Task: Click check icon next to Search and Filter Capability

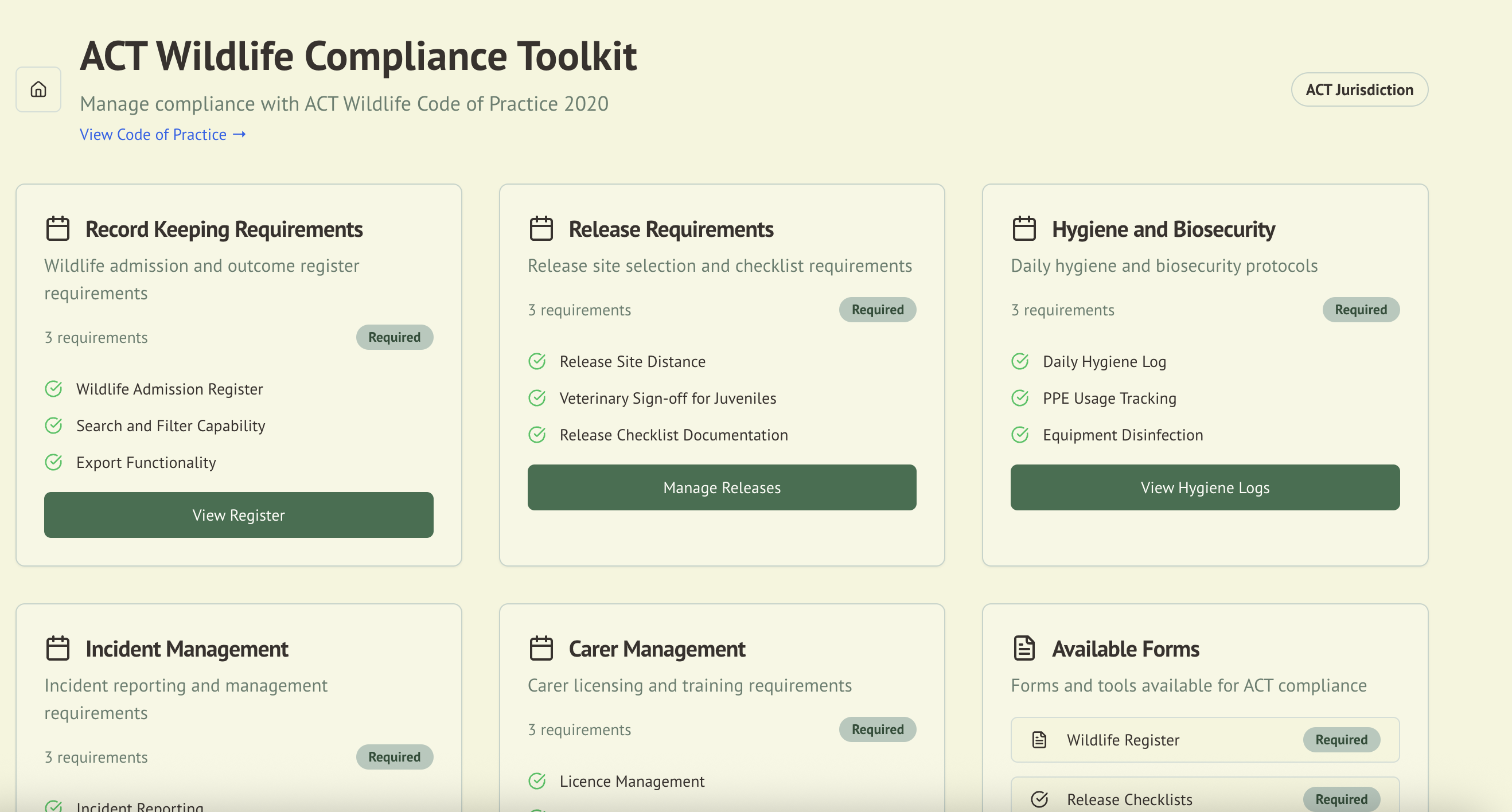Action: 53,426
